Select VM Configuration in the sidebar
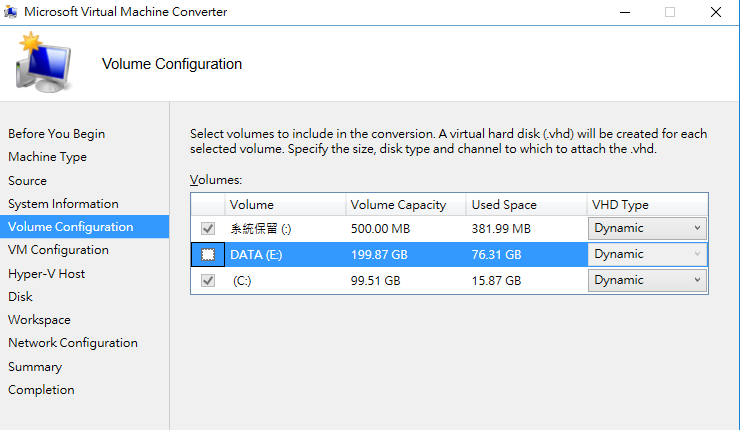Viewport: 740px width, 430px height. 58,250
